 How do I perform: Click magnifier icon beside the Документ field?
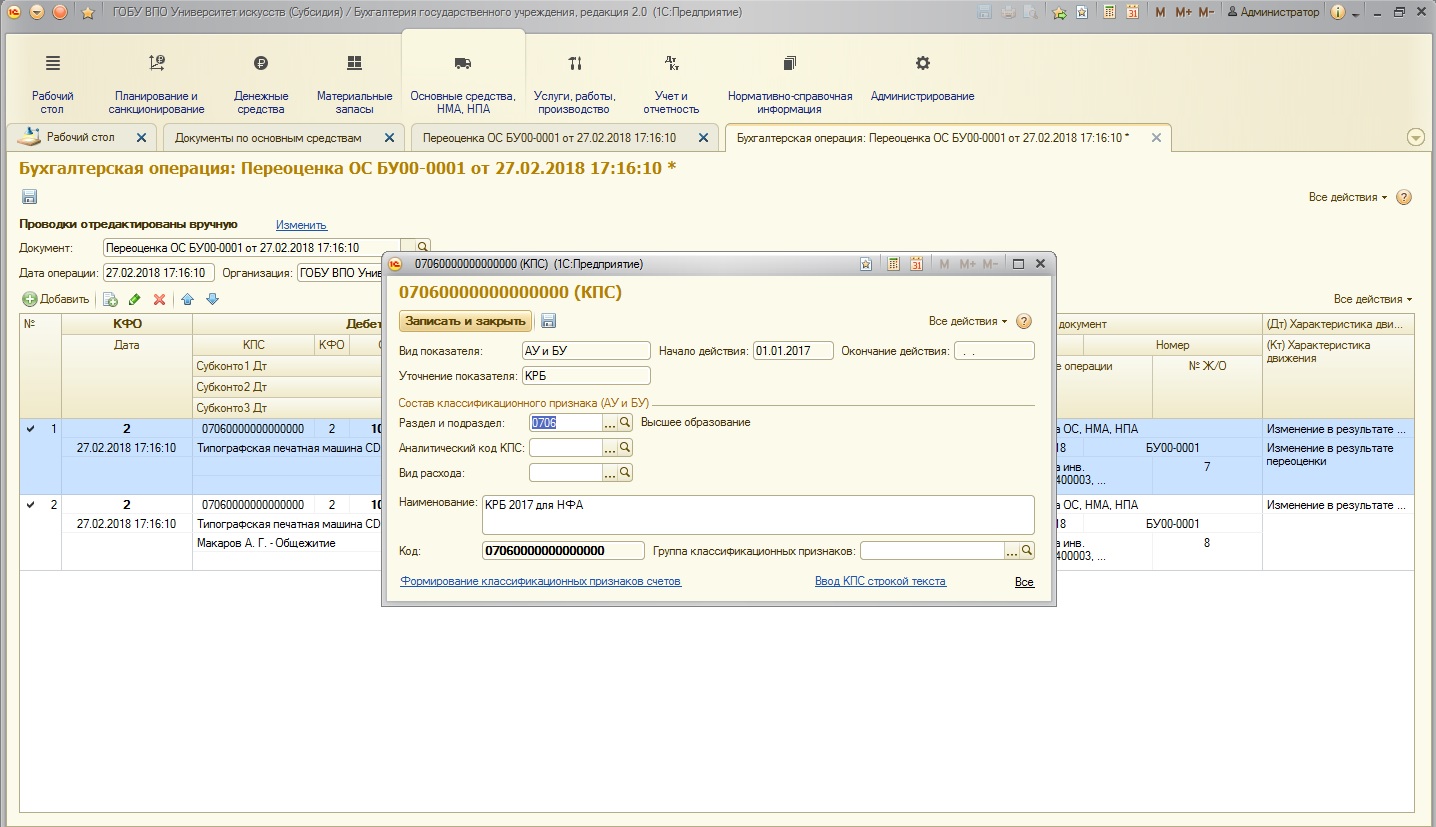click(423, 247)
